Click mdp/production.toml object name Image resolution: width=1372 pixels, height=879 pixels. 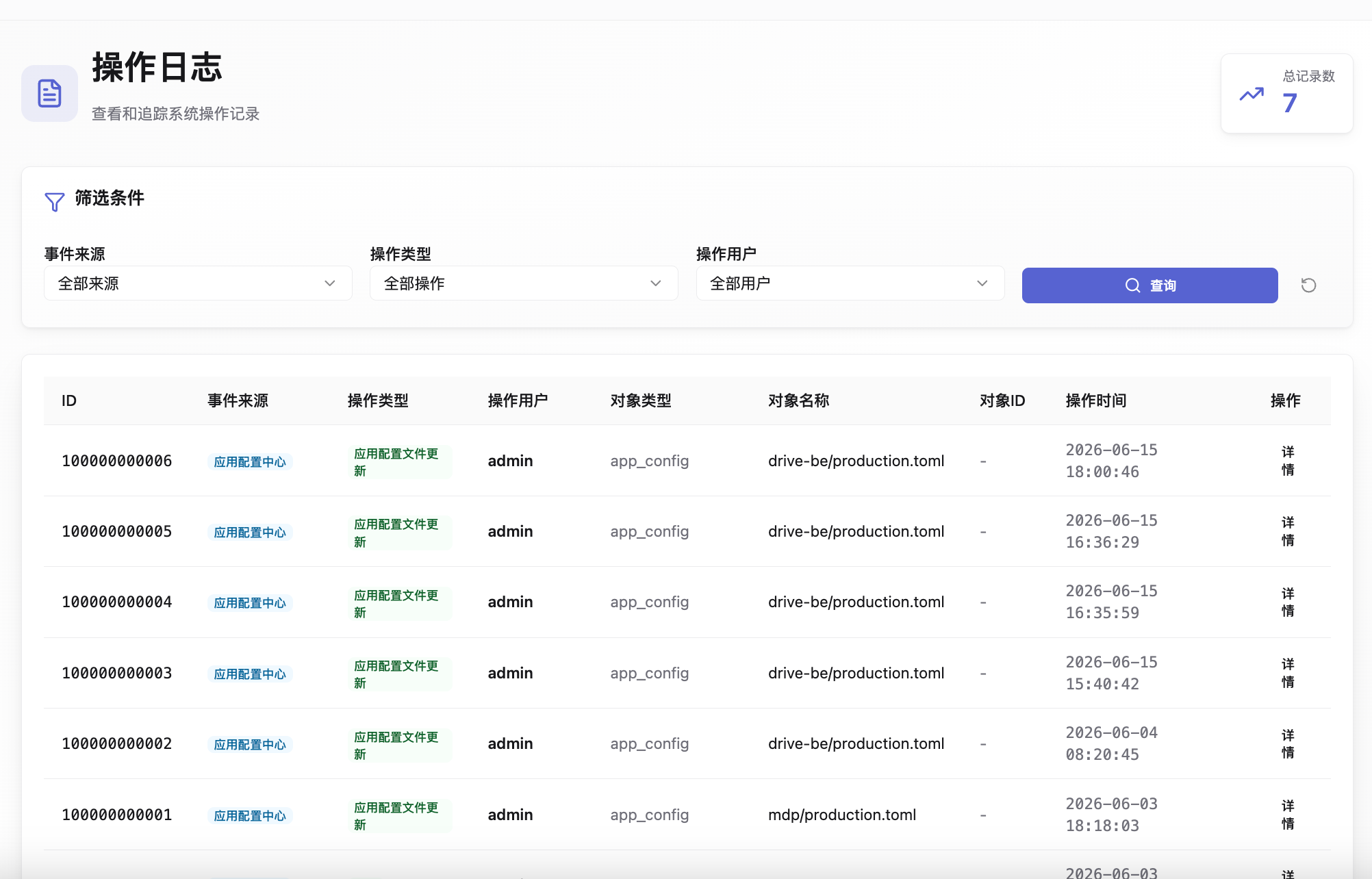(x=841, y=815)
